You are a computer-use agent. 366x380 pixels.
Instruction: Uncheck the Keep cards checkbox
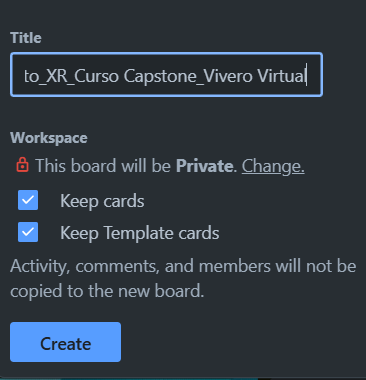[x=28, y=200]
